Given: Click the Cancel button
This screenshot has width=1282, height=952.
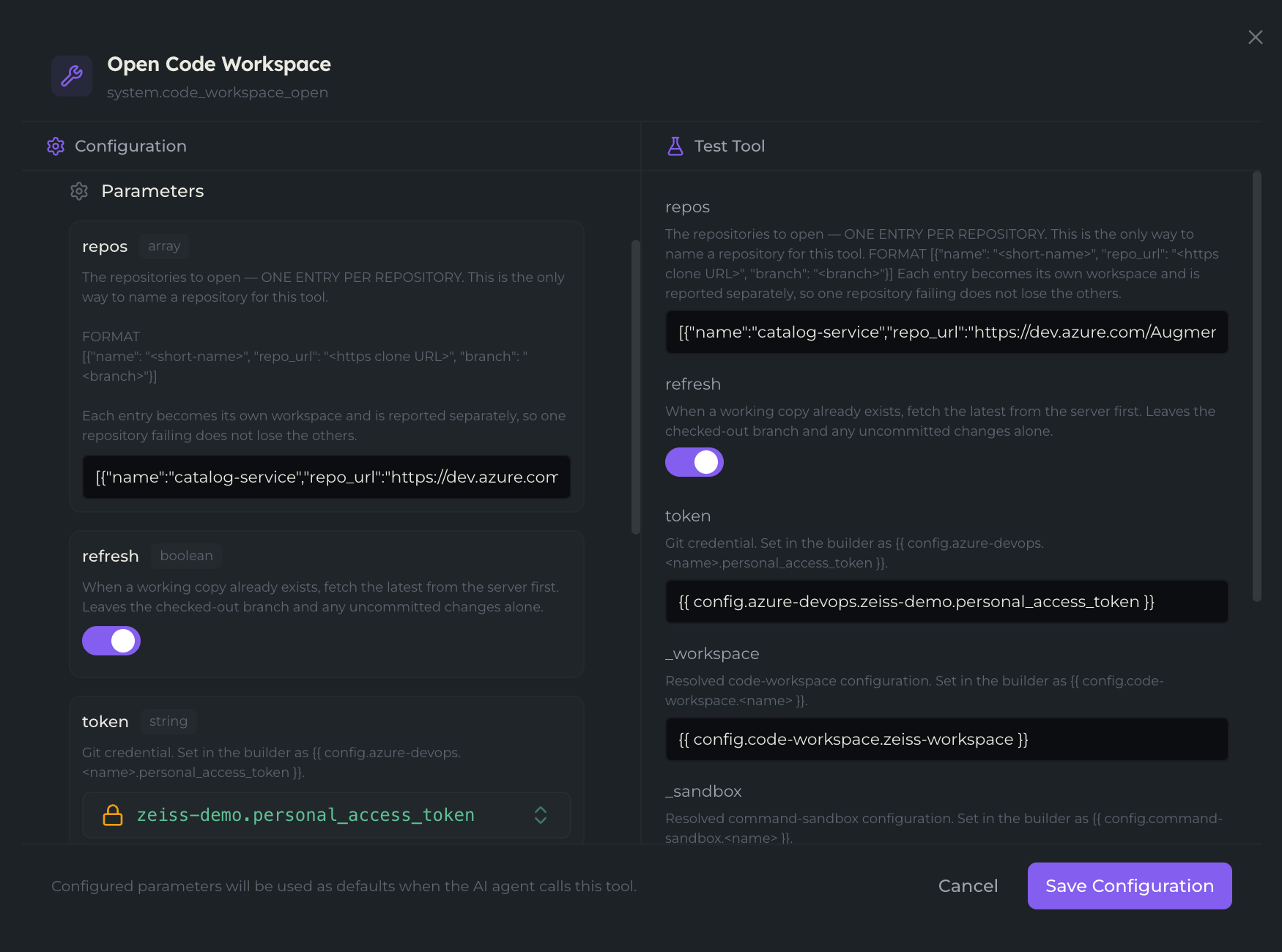Looking at the screenshot, I should pyautogui.click(x=968, y=886).
